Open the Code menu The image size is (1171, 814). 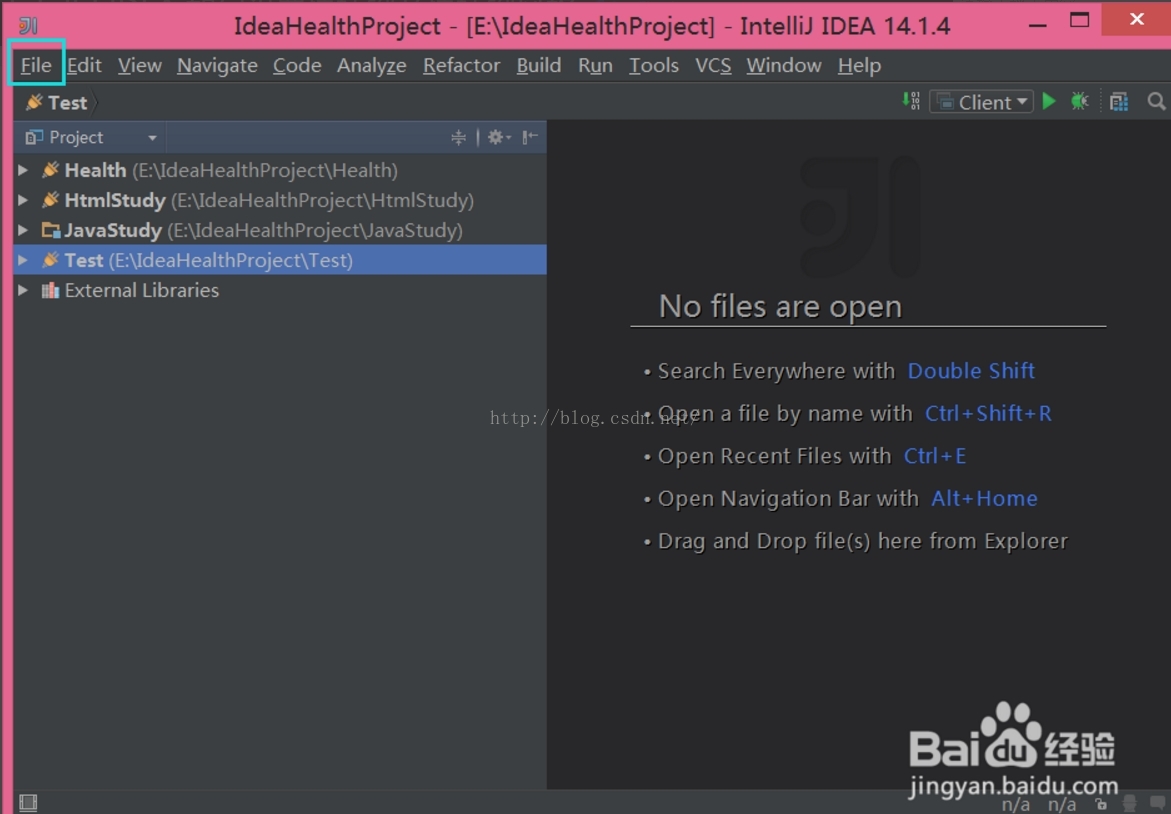(x=297, y=65)
